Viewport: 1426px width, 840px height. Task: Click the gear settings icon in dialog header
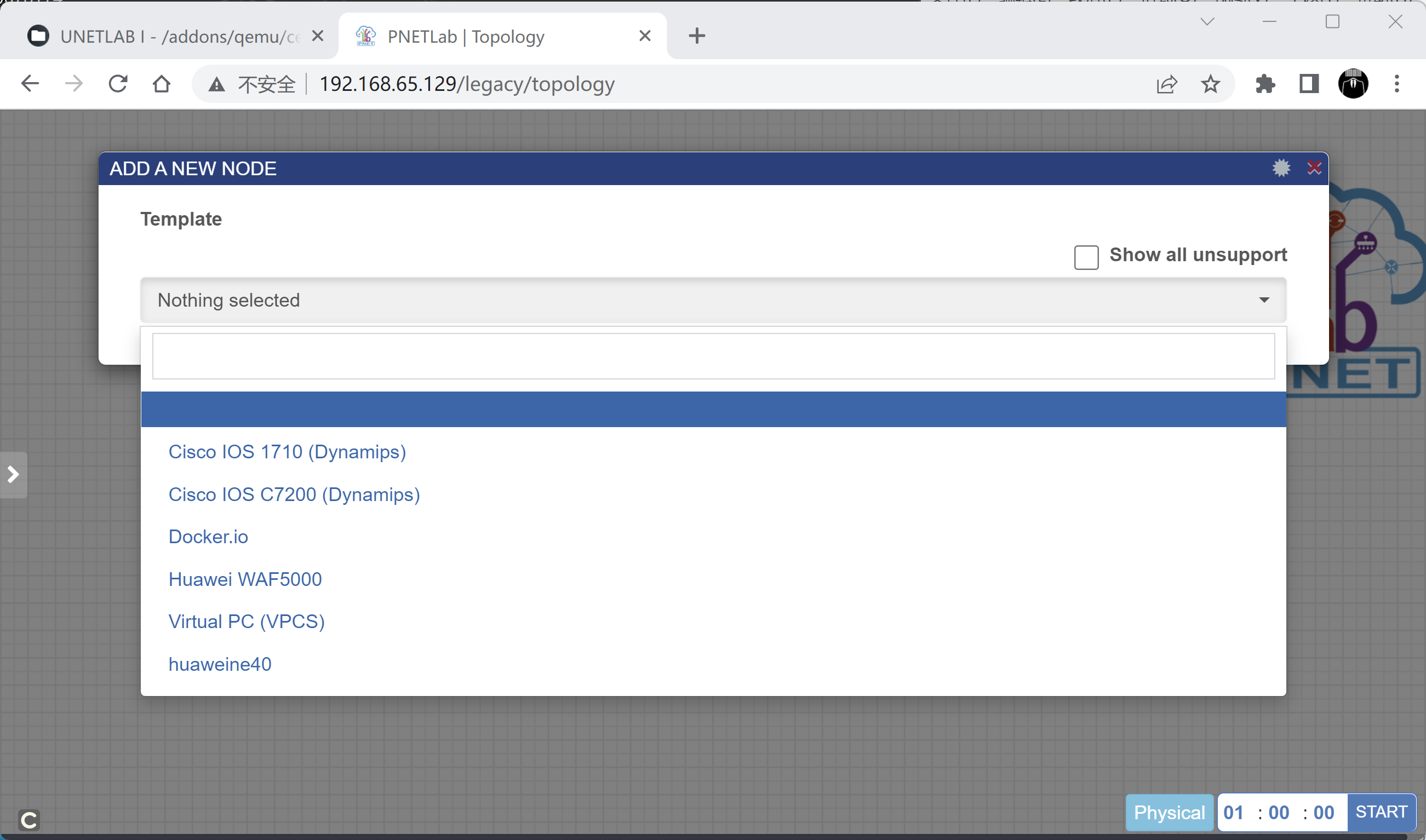[1281, 168]
